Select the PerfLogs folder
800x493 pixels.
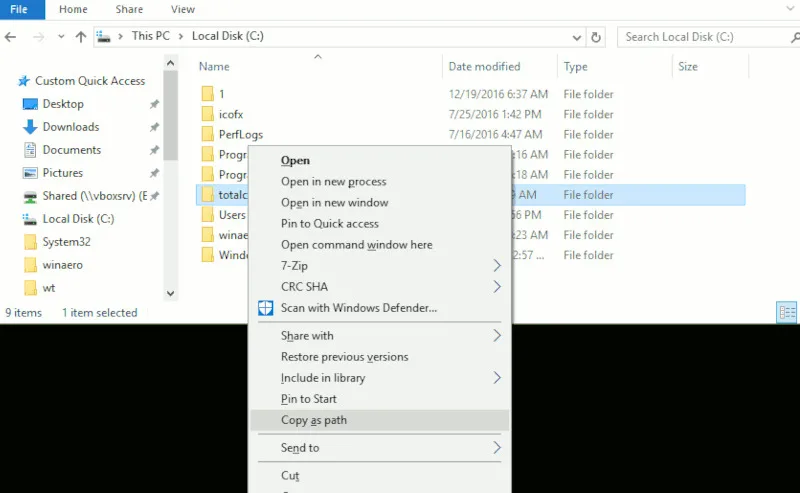[x=240, y=134]
